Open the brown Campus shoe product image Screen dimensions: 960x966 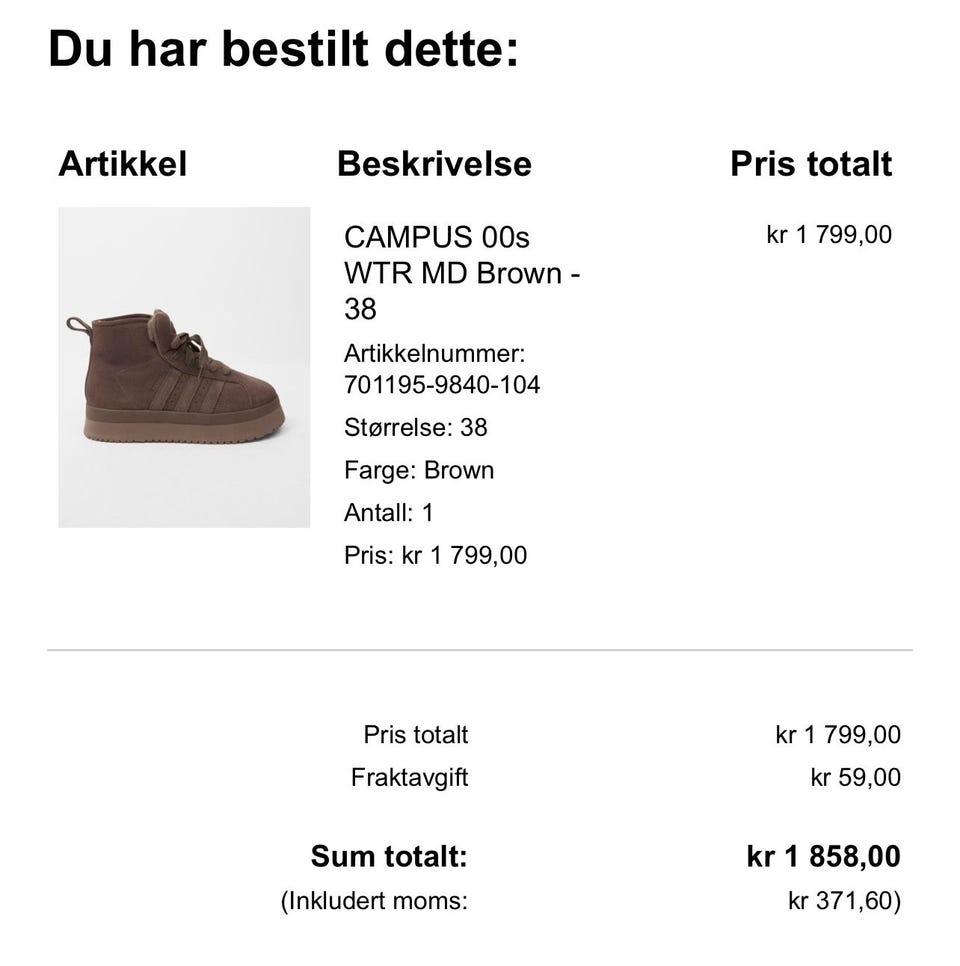click(x=184, y=367)
